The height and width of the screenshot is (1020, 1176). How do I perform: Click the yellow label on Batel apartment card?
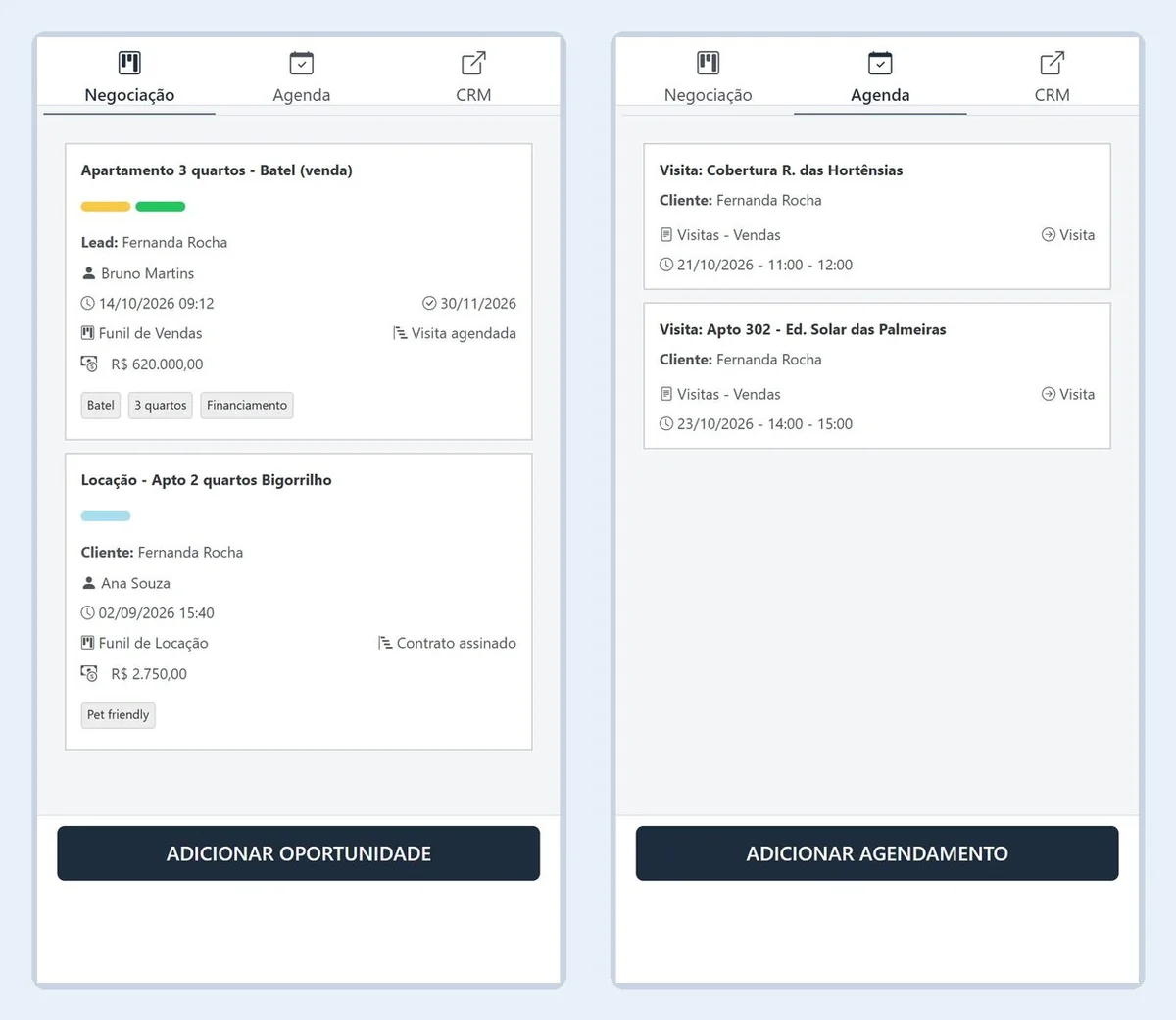(x=106, y=207)
